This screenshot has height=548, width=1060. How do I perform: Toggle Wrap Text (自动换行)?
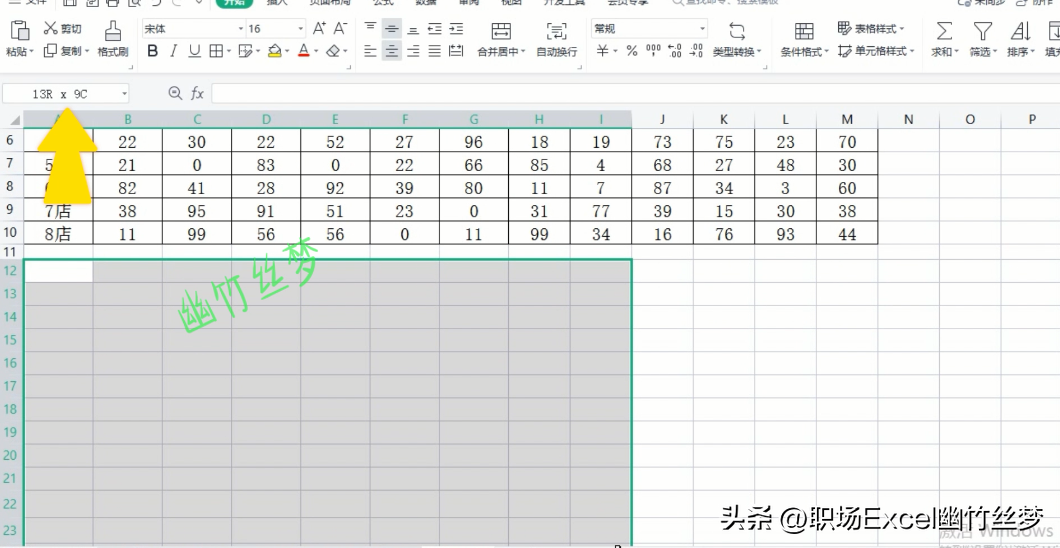(x=556, y=39)
